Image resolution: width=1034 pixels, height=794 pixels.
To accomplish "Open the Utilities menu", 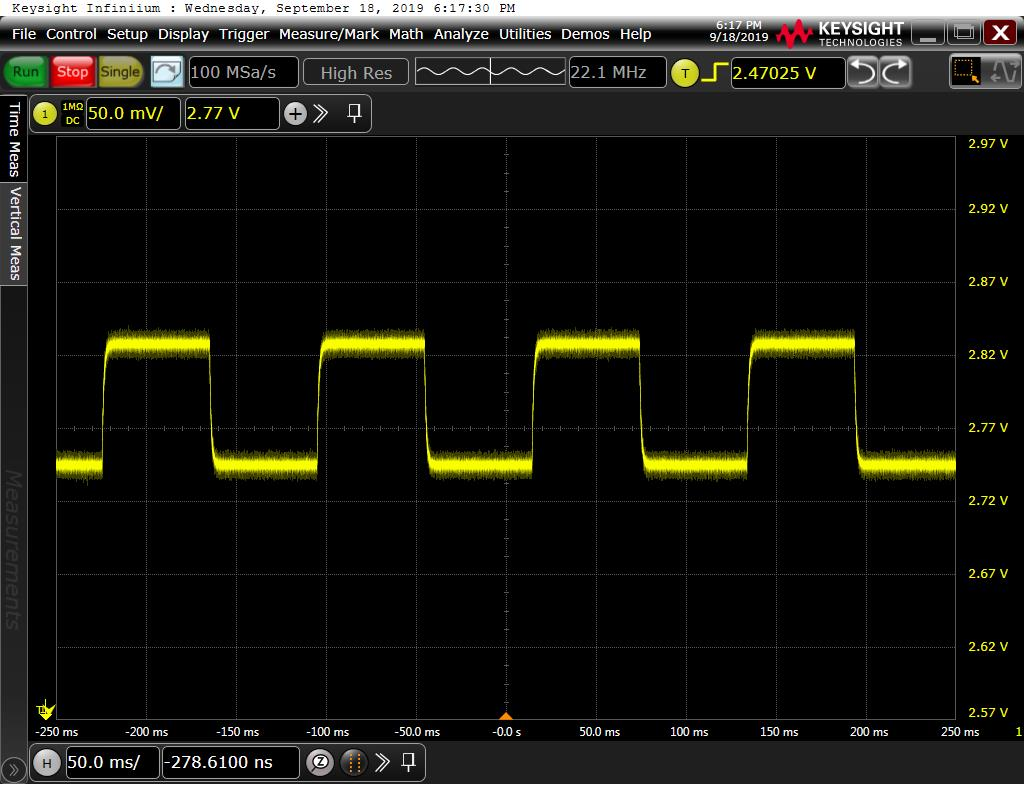I will tap(525, 34).
